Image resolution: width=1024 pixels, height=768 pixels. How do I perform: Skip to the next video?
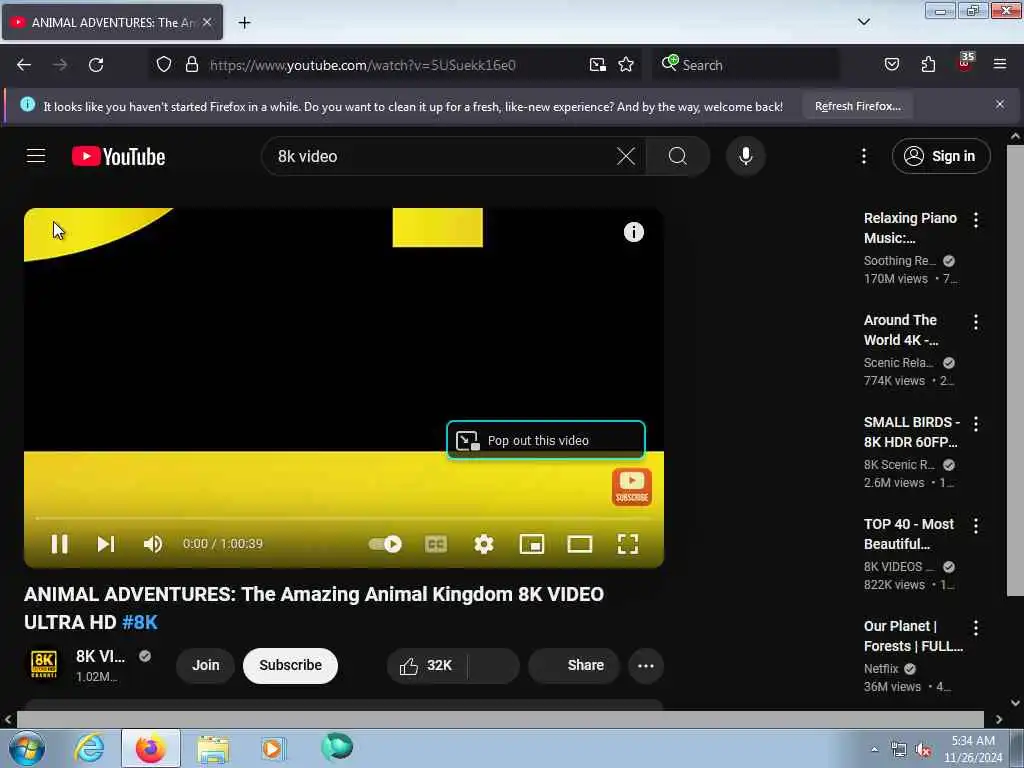tap(106, 544)
